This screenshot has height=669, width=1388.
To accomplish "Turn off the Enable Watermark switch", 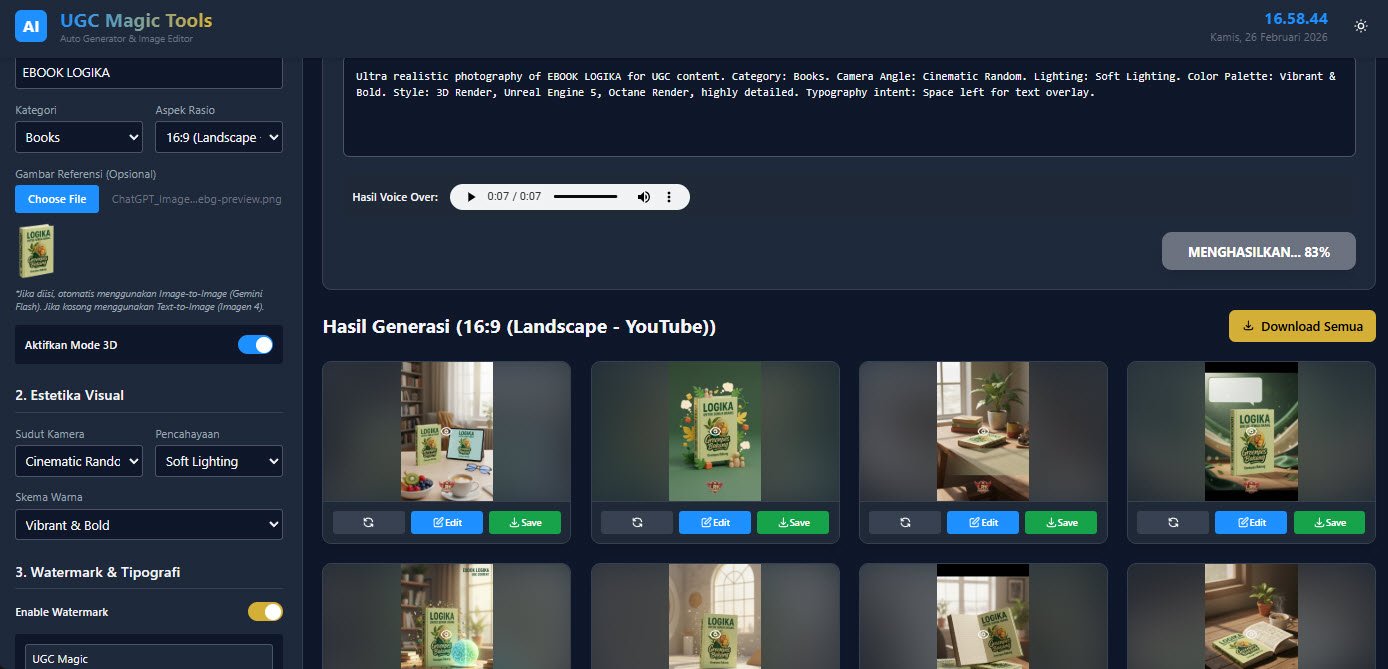I will [x=265, y=612].
